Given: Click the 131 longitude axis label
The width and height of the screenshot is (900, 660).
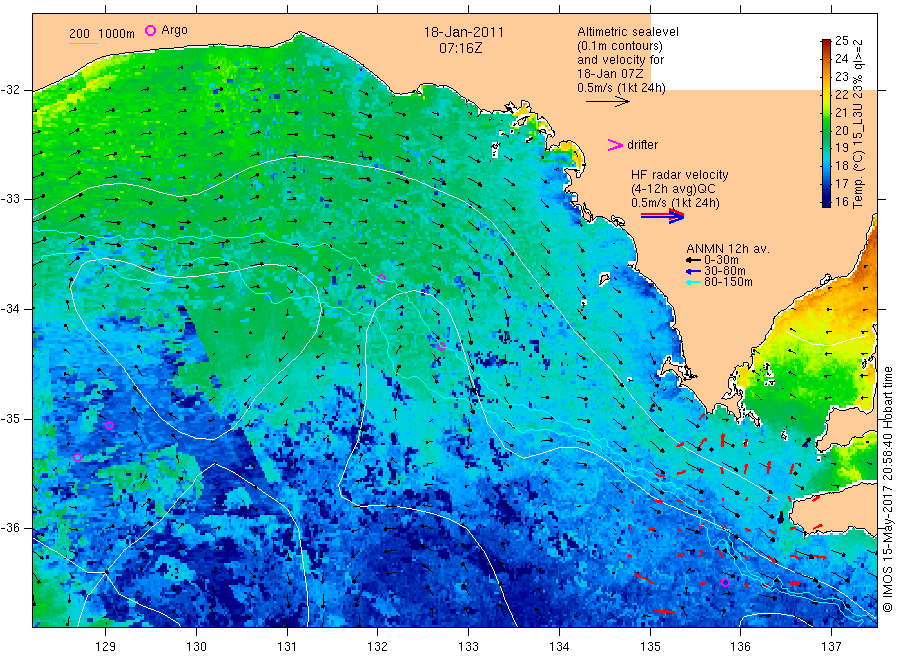Looking at the screenshot, I should [x=287, y=647].
